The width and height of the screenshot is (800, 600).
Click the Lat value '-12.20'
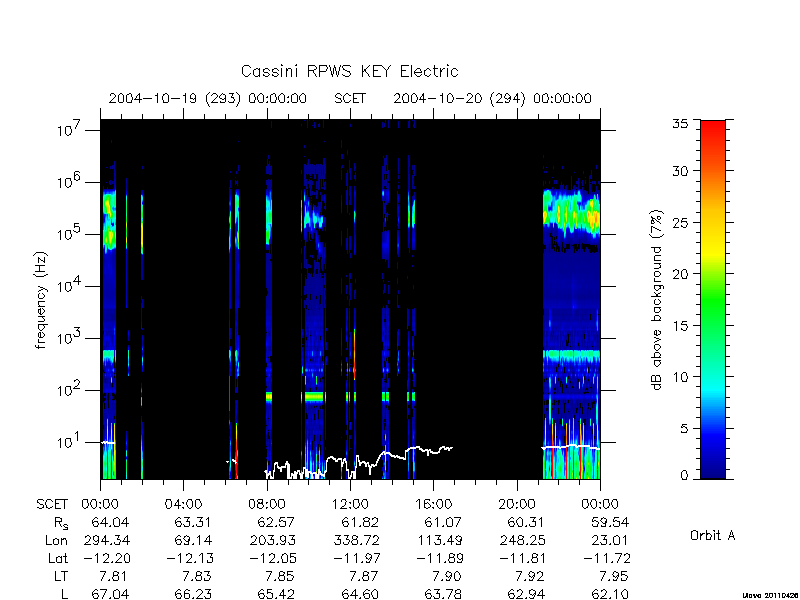(x=106, y=558)
